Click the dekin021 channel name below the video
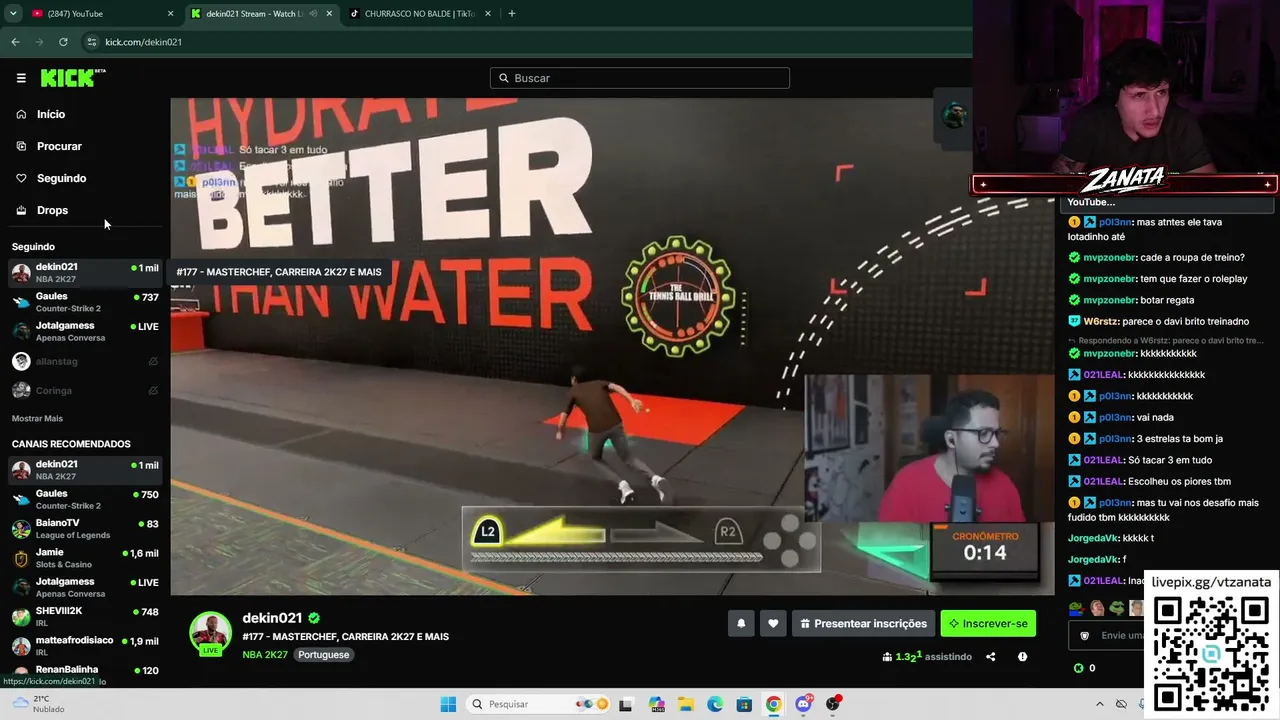 pyautogui.click(x=273, y=618)
